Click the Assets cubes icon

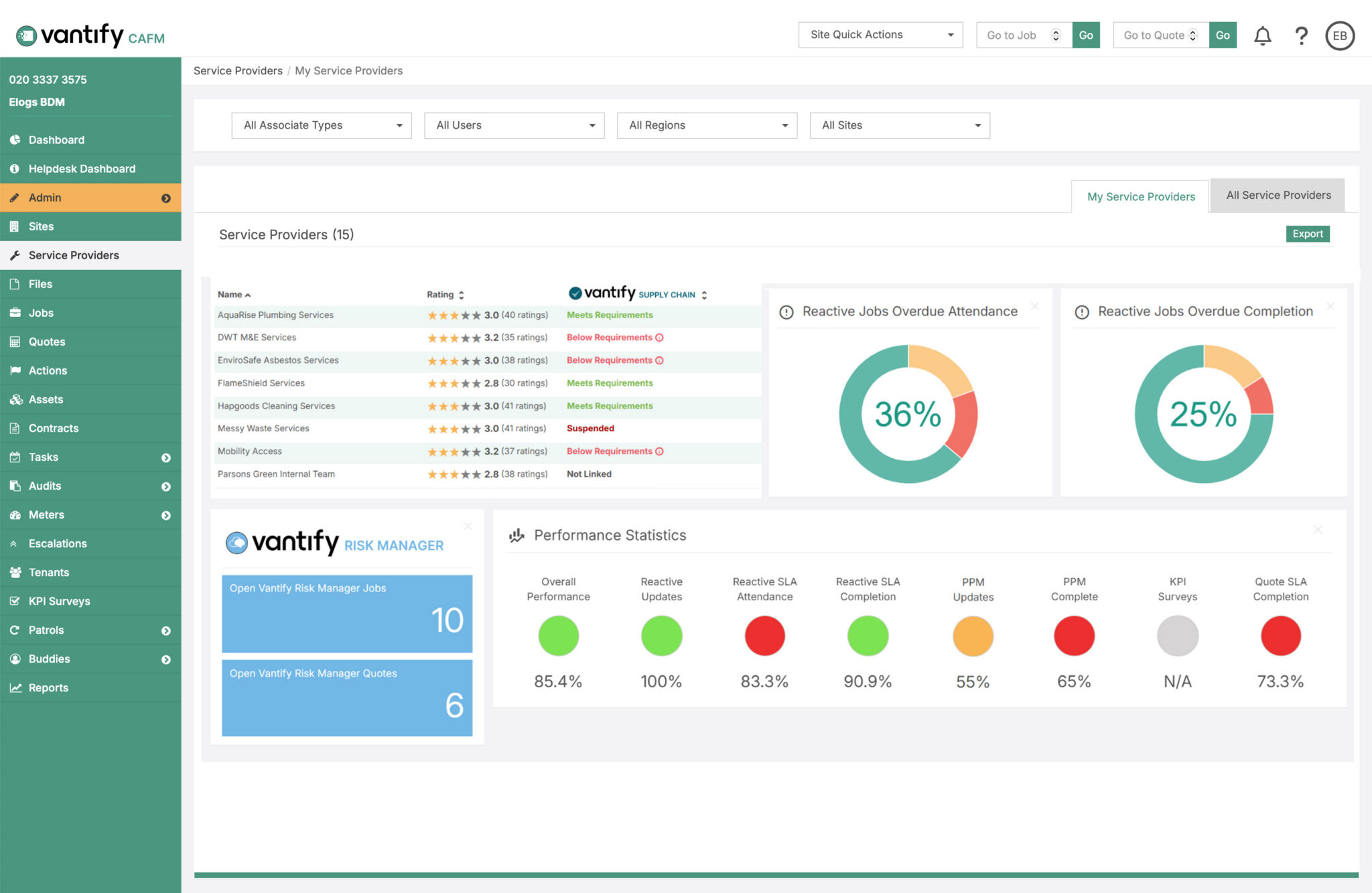[x=16, y=399]
